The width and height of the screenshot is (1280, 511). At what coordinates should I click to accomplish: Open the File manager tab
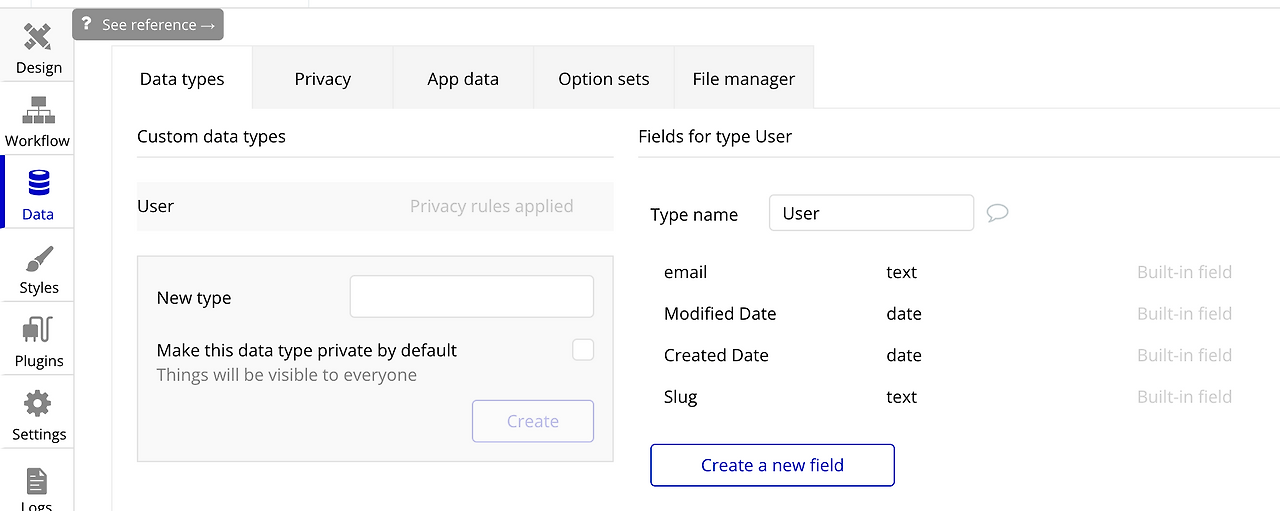[x=743, y=79]
